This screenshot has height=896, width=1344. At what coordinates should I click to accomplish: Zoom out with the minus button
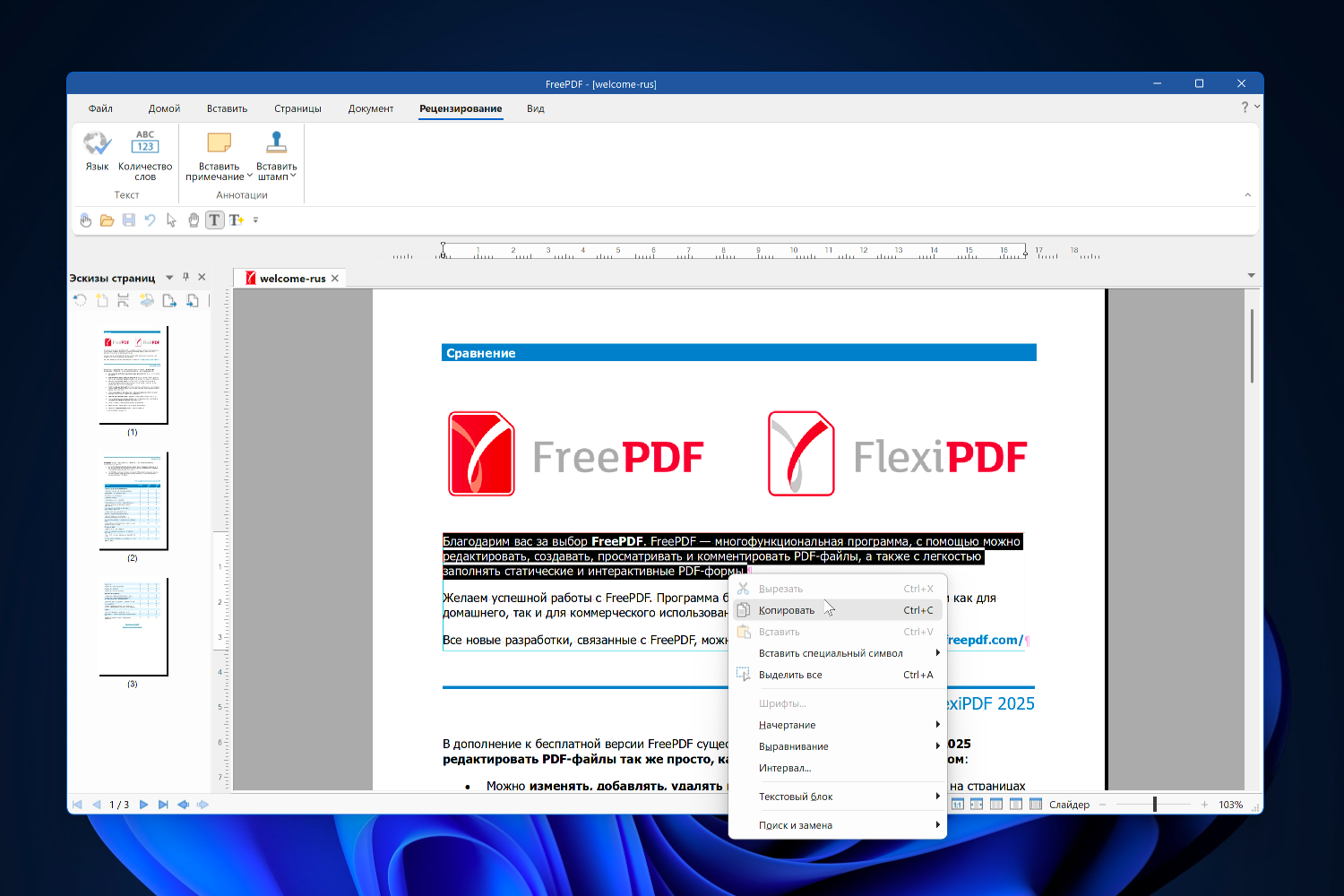(x=1102, y=805)
